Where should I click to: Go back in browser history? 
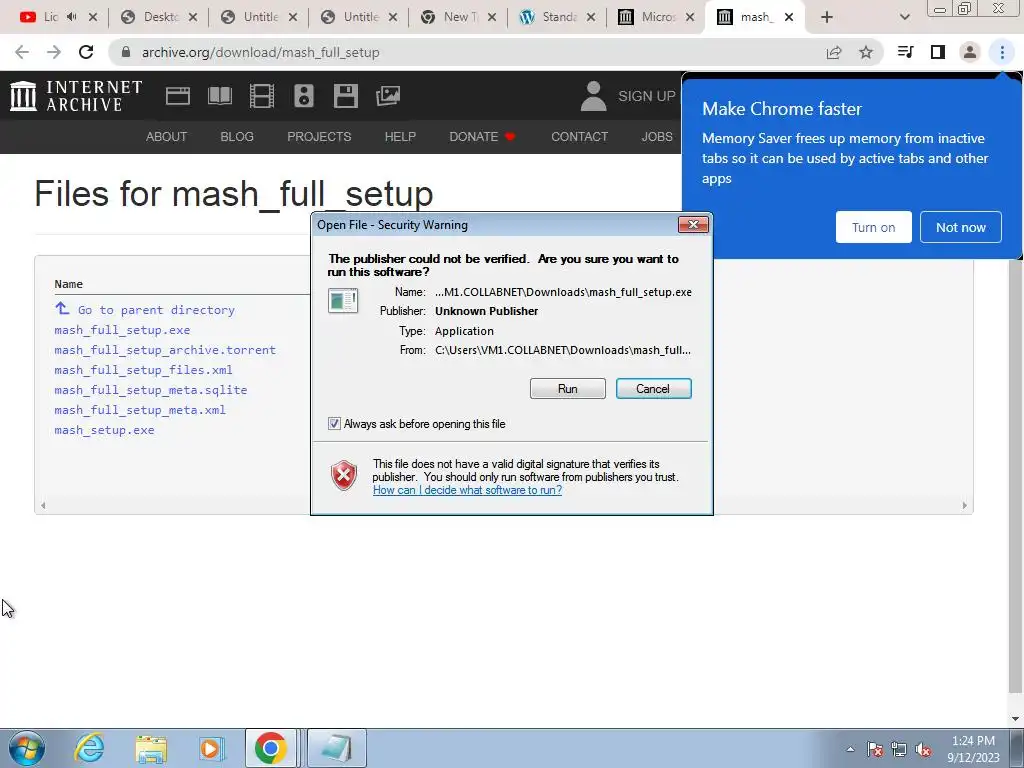click(x=22, y=52)
